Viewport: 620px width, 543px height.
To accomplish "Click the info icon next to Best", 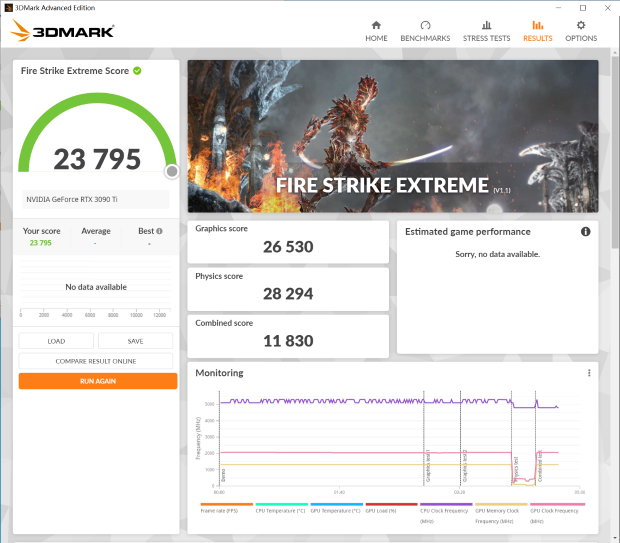I will pyautogui.click(x=159, y=231).
